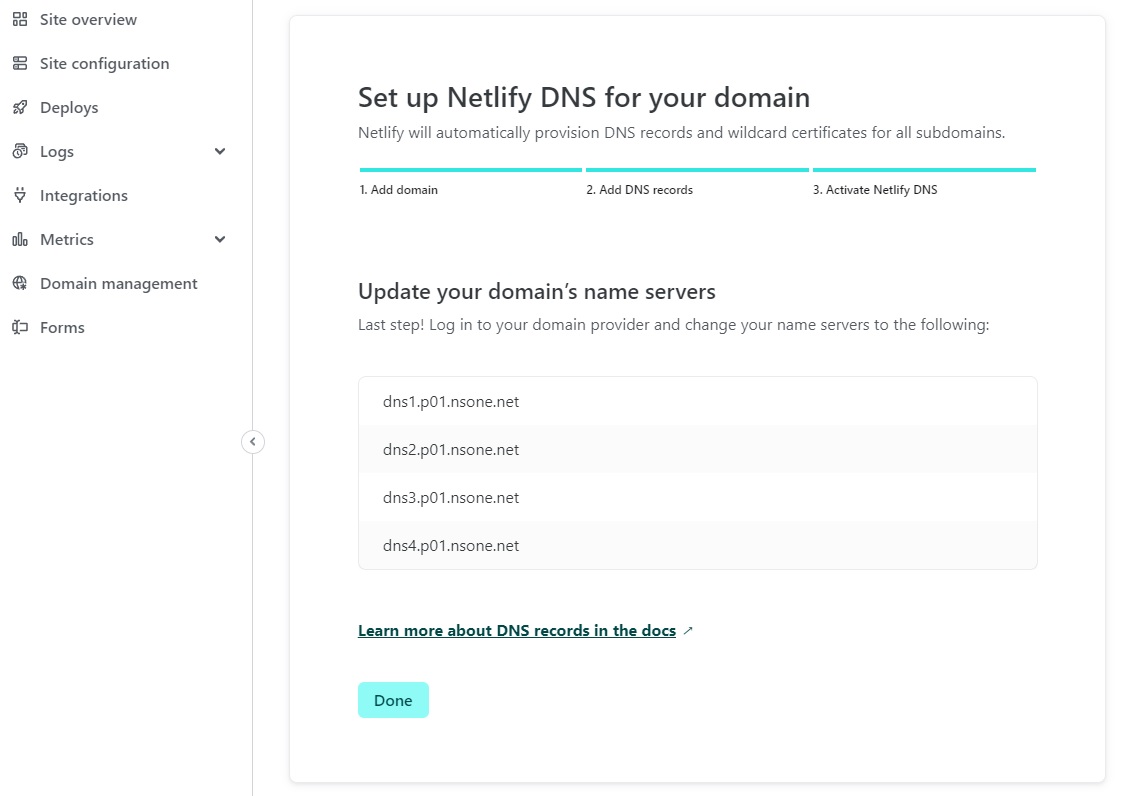1121x796 pixels.
Task: Click the Domain management globe icon
Action: pos(20,283)
